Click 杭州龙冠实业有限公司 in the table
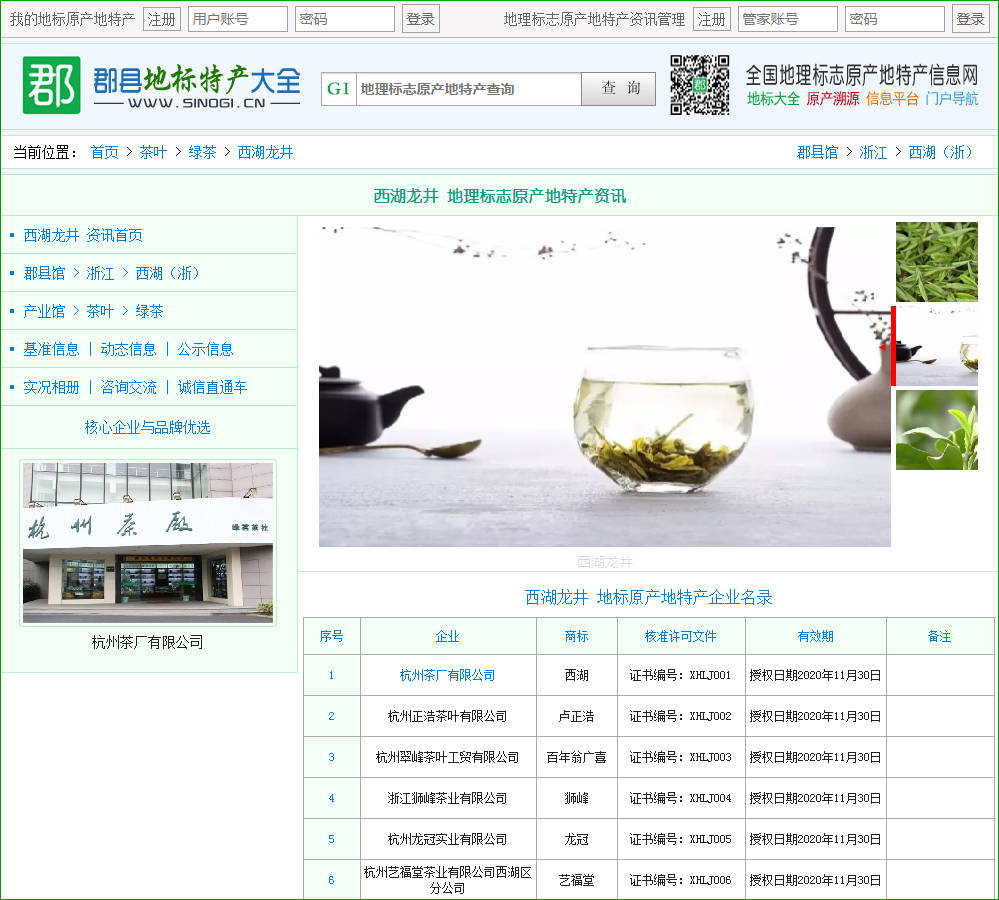This screenshot has height=900, width=999. [447, 839]
